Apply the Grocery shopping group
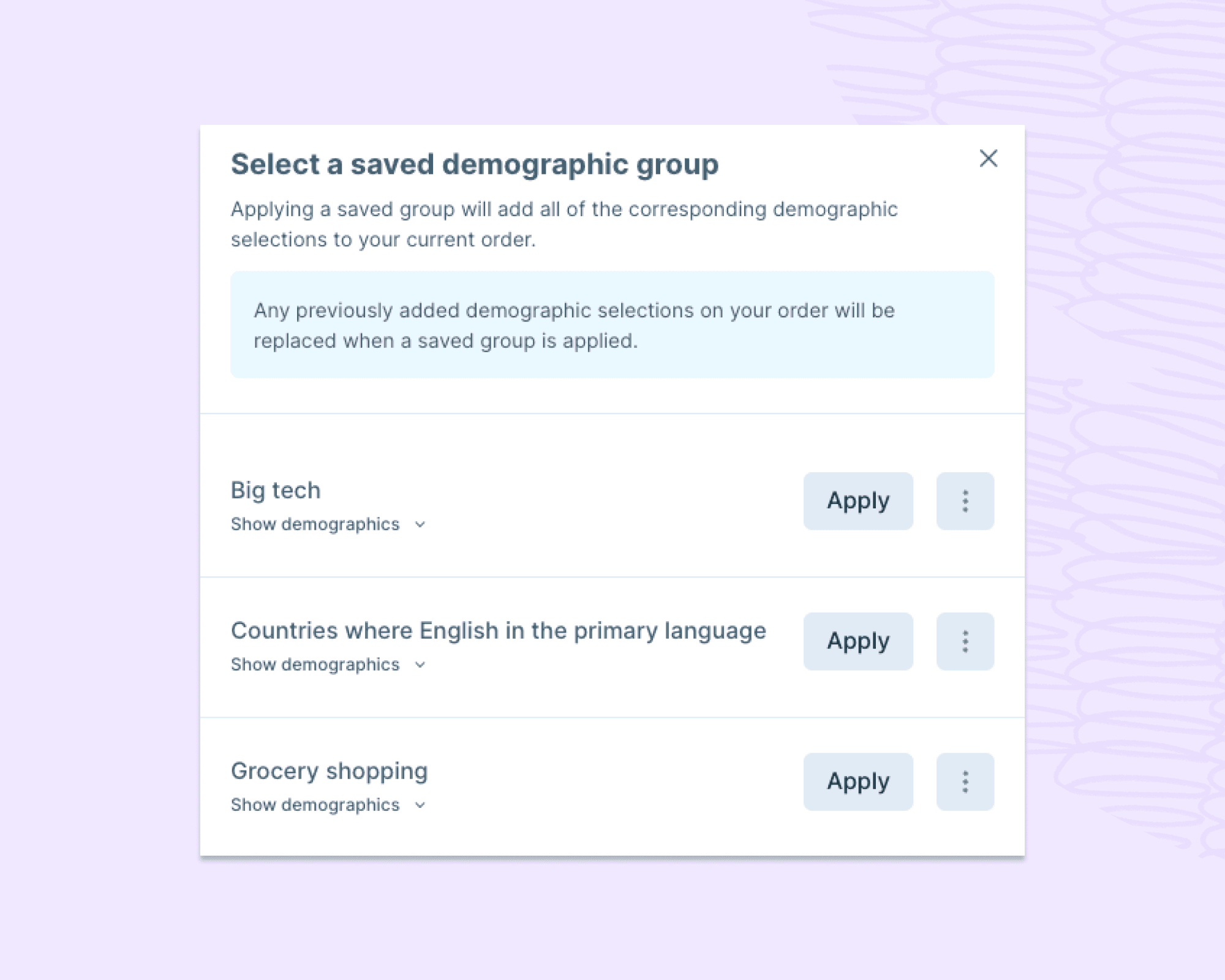The height and width of the screenshot is (980, 1225). pos(858,782)
